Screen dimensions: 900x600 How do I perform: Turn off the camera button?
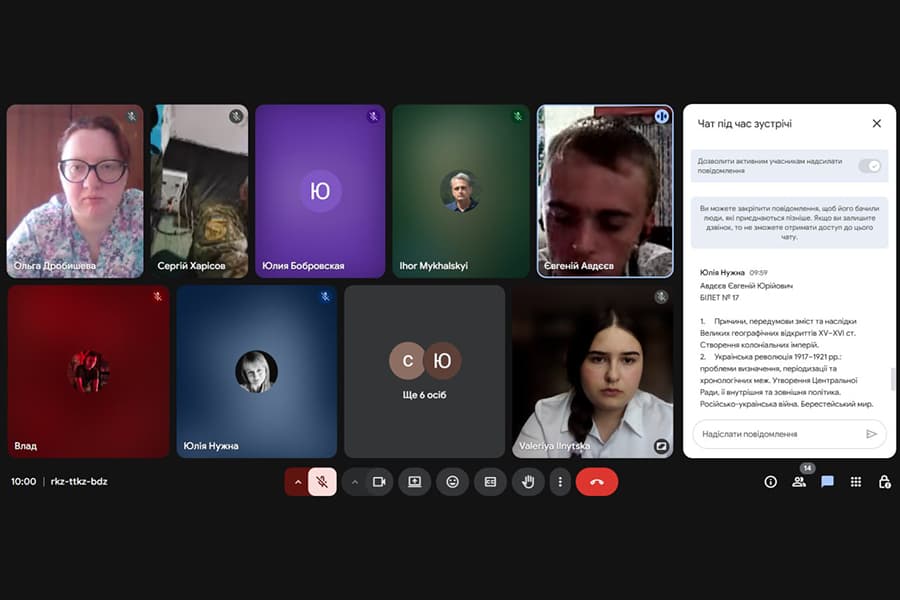coord(379,482)
